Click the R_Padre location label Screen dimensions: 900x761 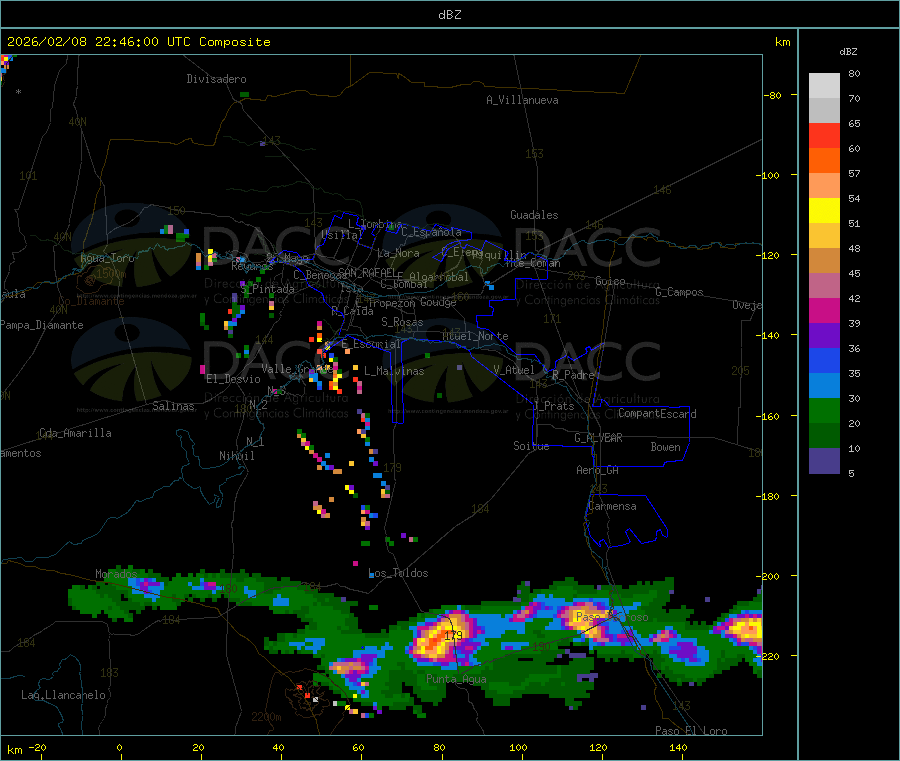pos(573,375)
